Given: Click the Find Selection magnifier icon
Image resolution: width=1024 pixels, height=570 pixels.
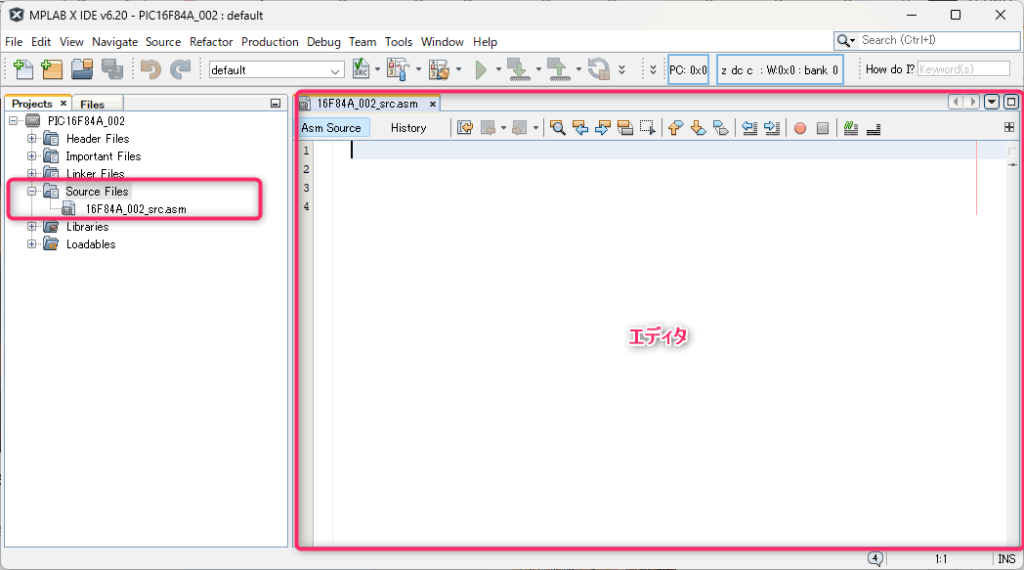Looking at the screenshot, I should tap(558, 128).
